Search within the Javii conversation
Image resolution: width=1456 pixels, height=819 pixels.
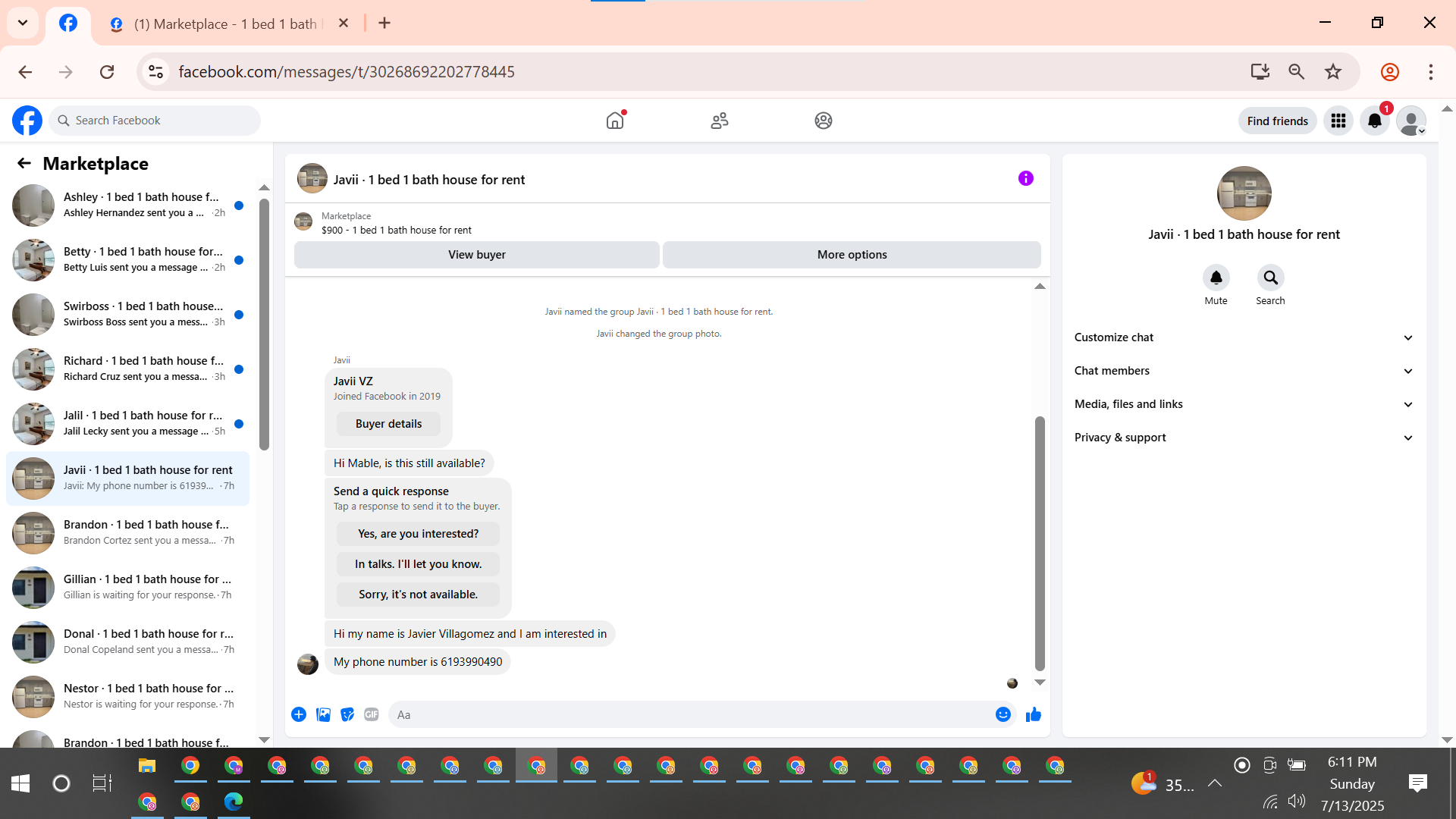(1270, 278)
